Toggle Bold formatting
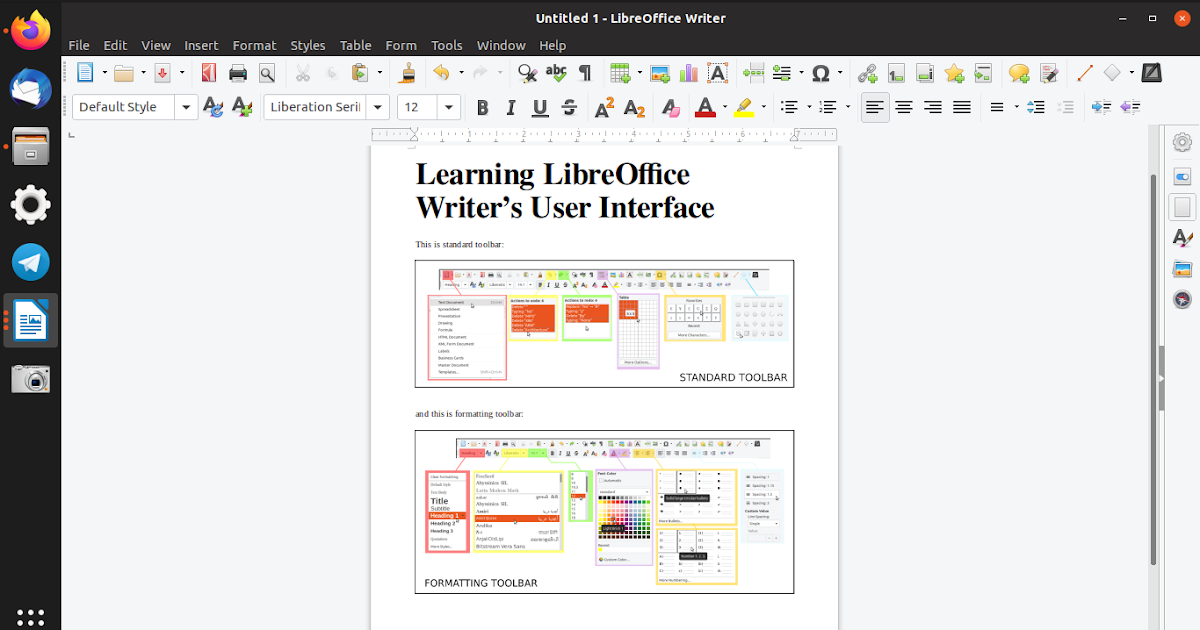 click(483, 107)
